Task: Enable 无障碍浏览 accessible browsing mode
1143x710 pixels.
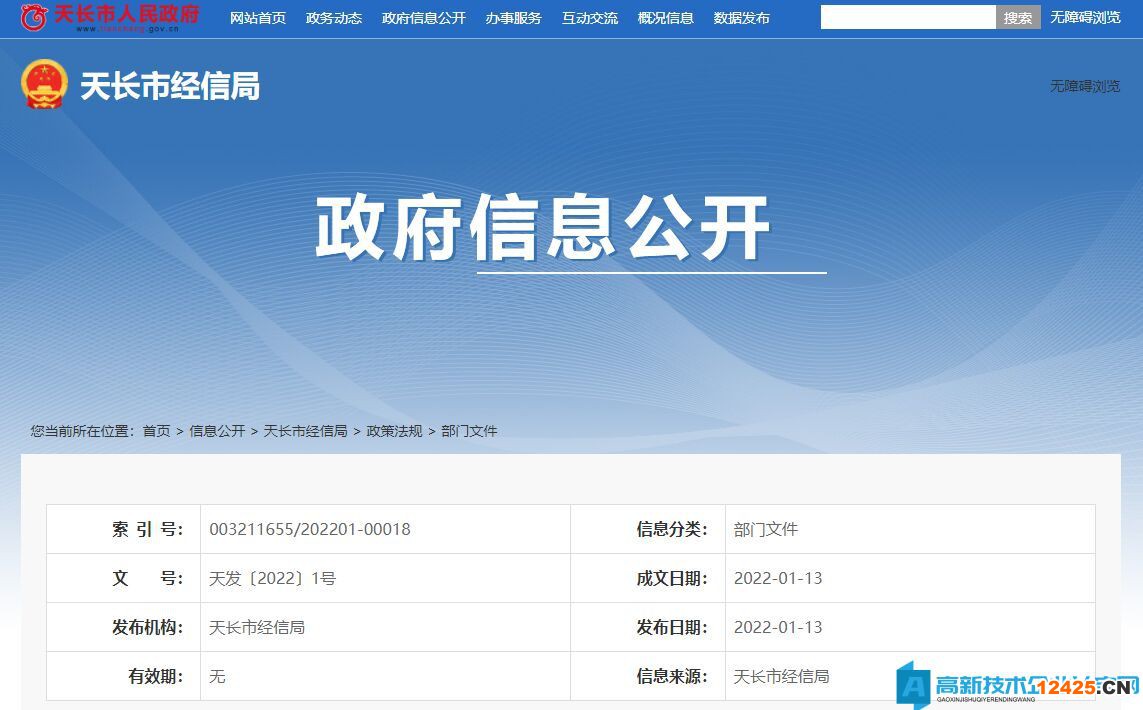Action: point(1085,17)
